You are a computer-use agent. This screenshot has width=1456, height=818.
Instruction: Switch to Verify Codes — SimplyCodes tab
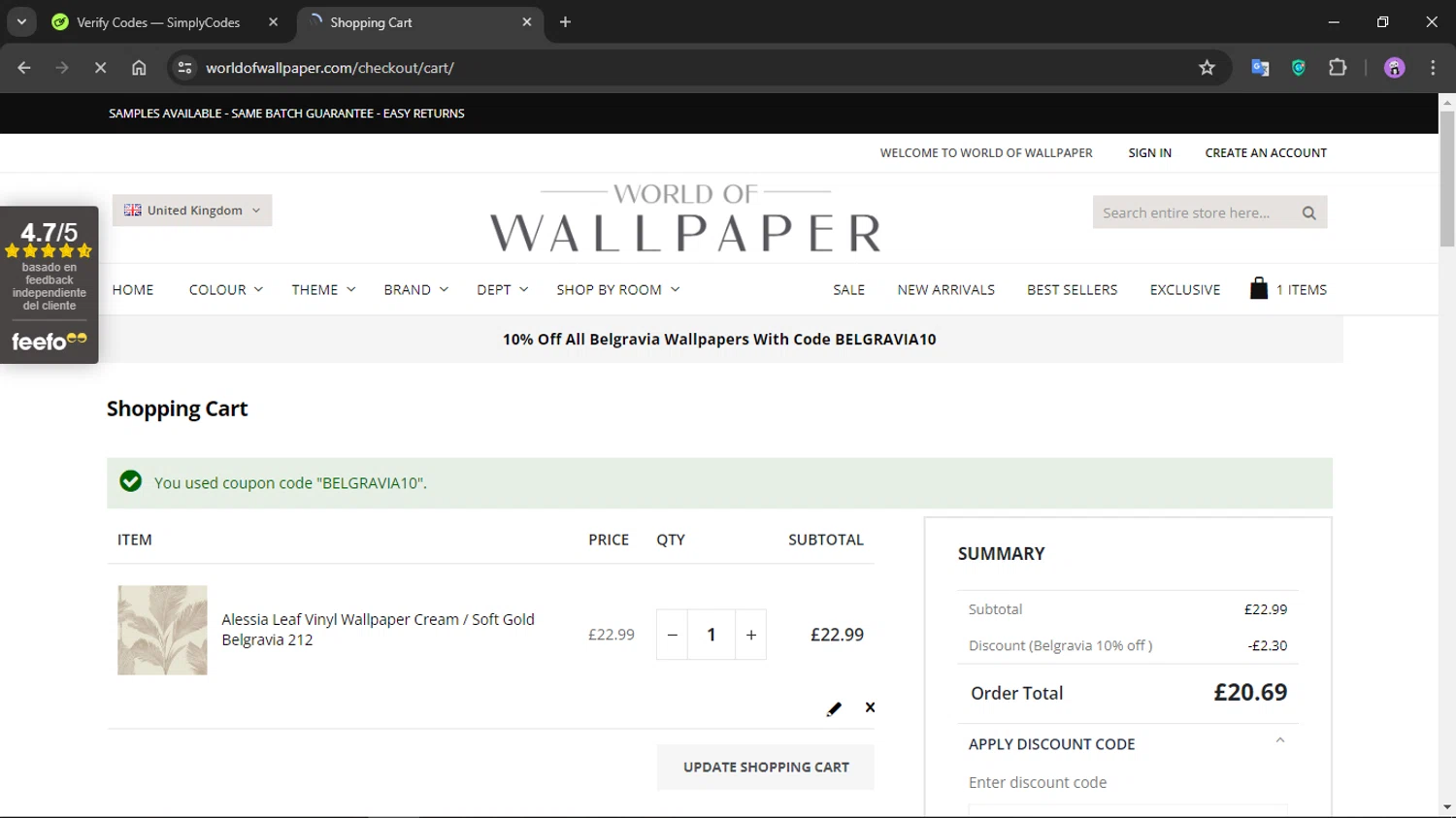click(158, 22)
